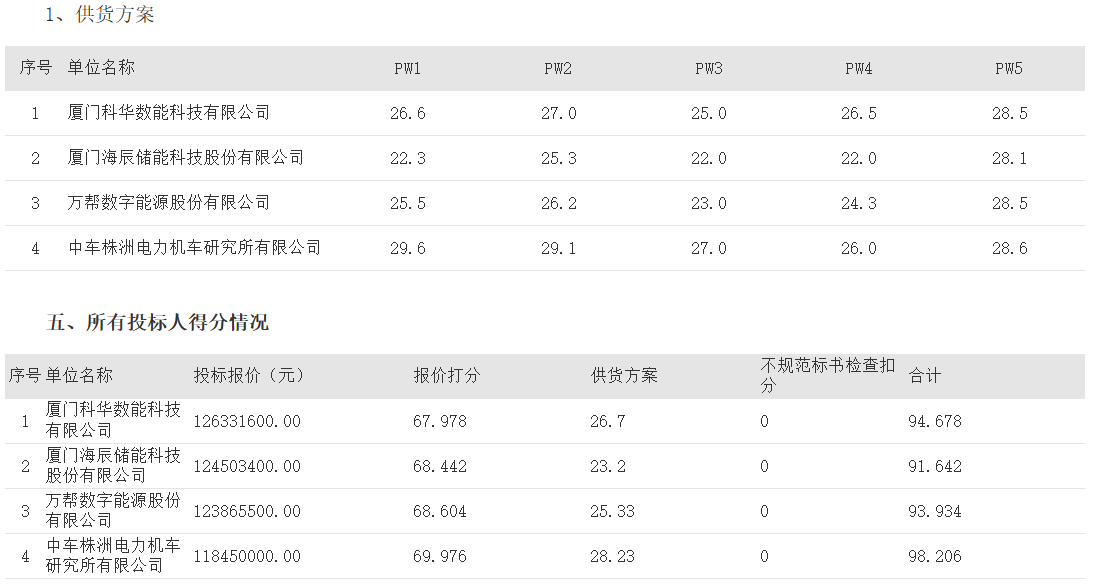Select 万帮数字能源股份有限公司 row PW2 value 26.2

[x=558, y=203]
